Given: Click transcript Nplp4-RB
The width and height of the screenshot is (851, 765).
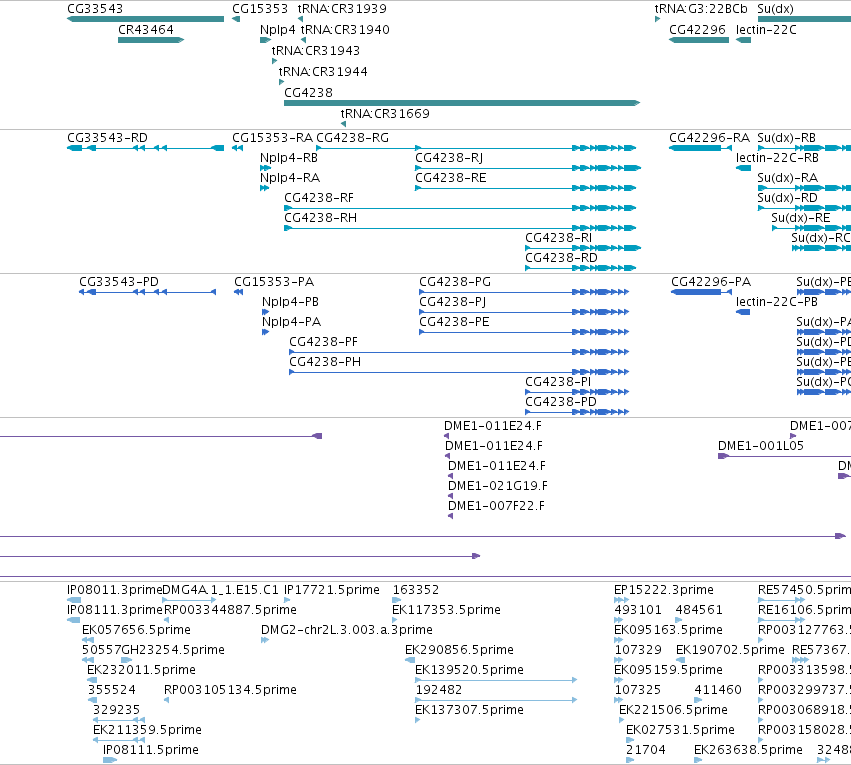Looking at the screenshot, I should click(265, 168).
